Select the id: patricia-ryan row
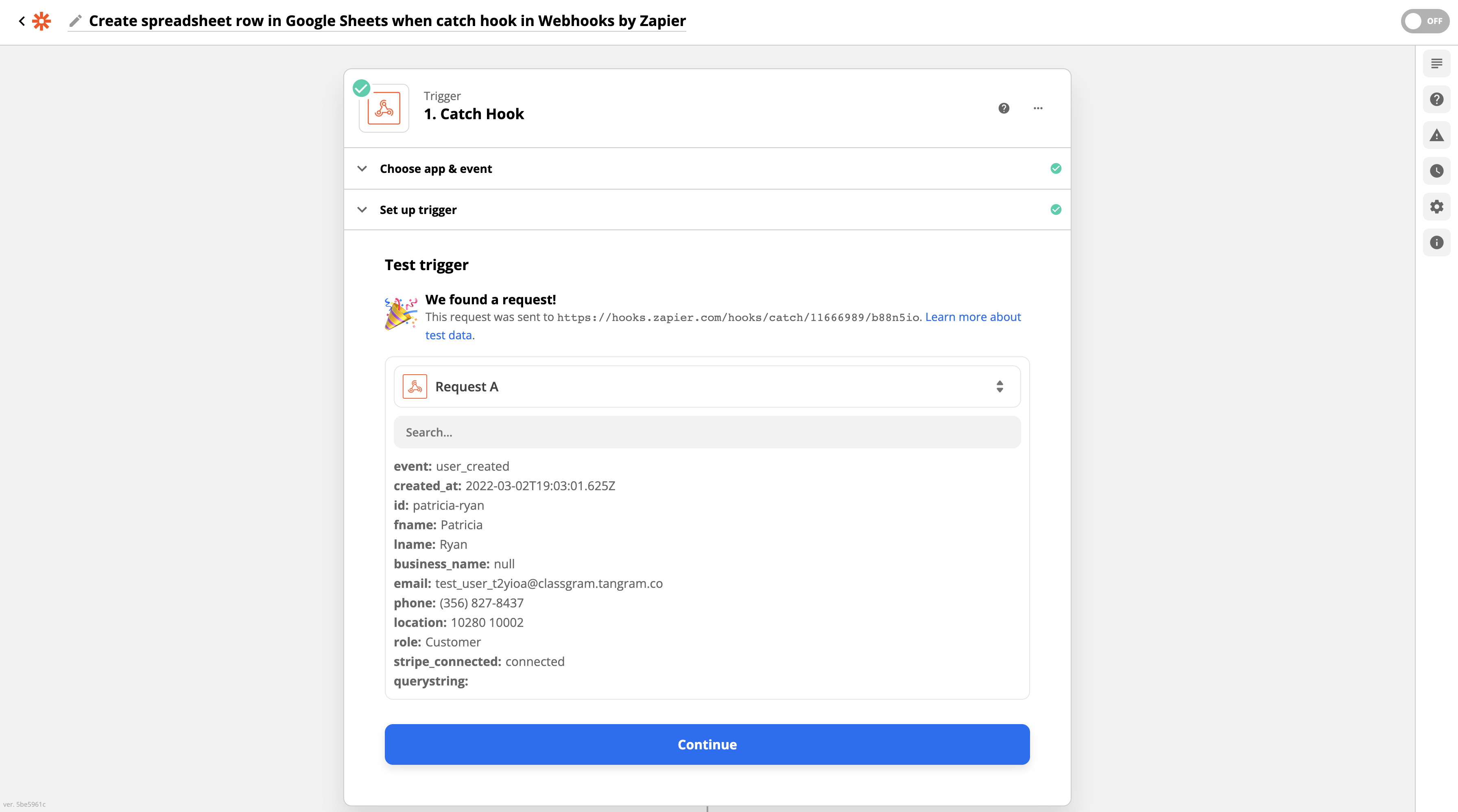Viewport: 1458px width, 812px height. 439,505
